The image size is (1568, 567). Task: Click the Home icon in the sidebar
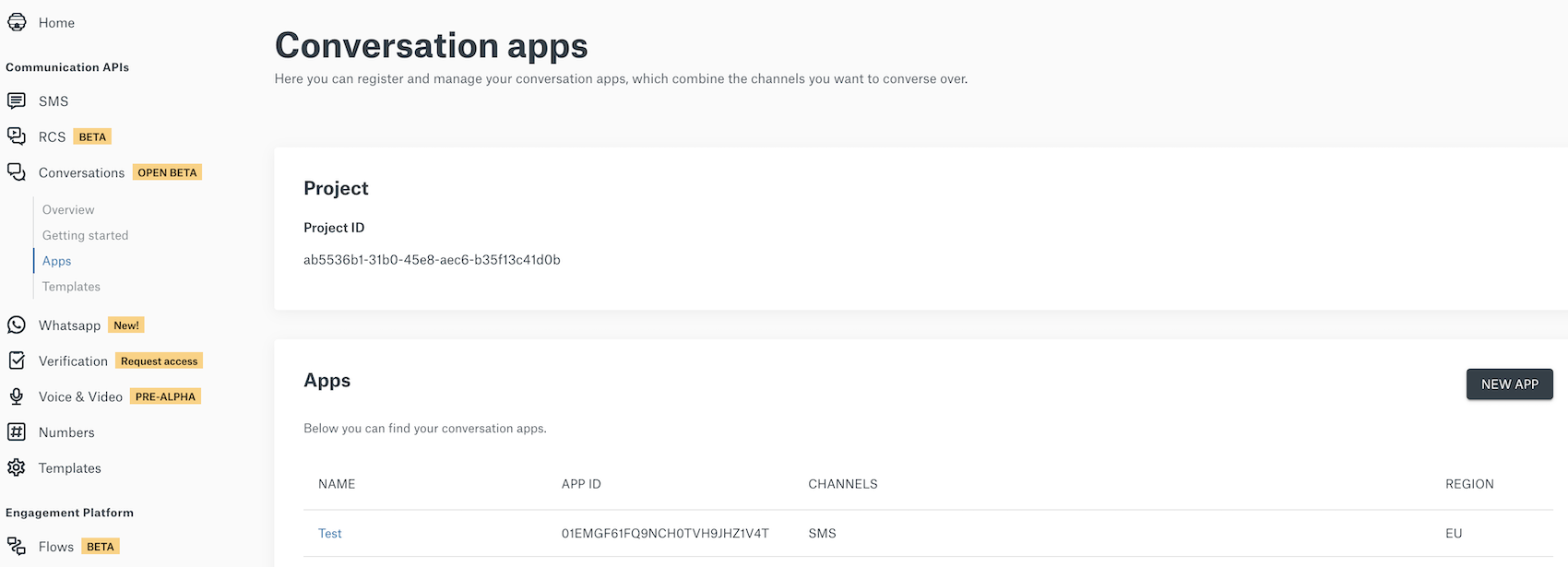[x=17, y=22]
